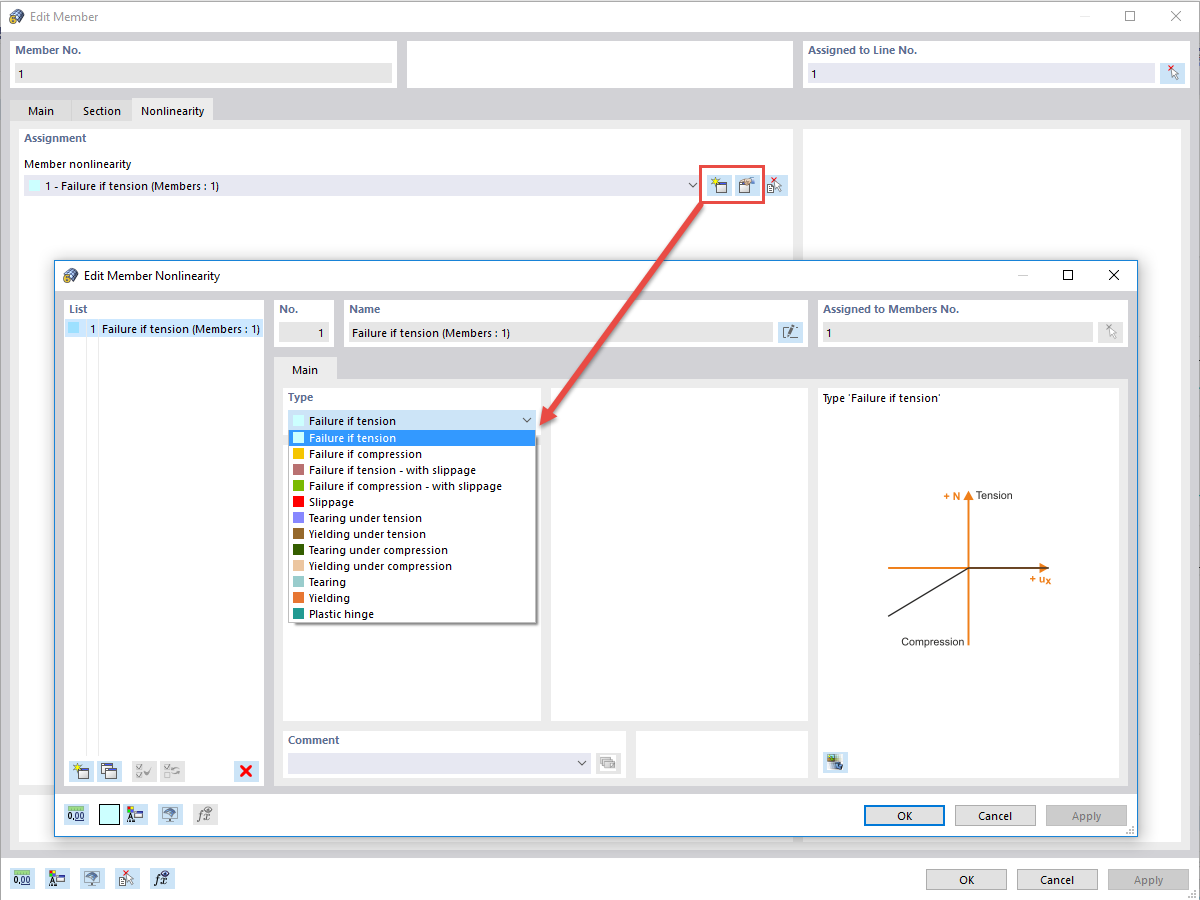Edit name icon beside Name field

pos(790,332)
